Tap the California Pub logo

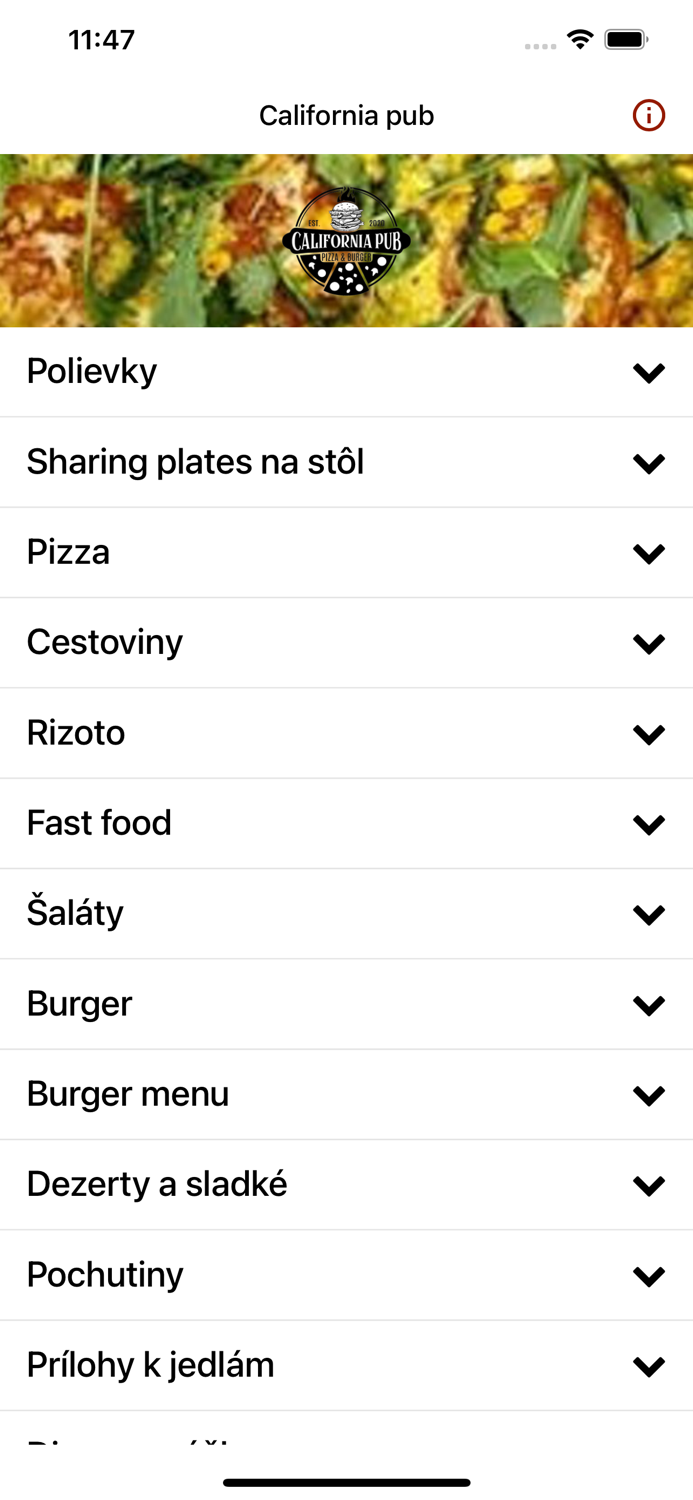(x=346, y=241)
